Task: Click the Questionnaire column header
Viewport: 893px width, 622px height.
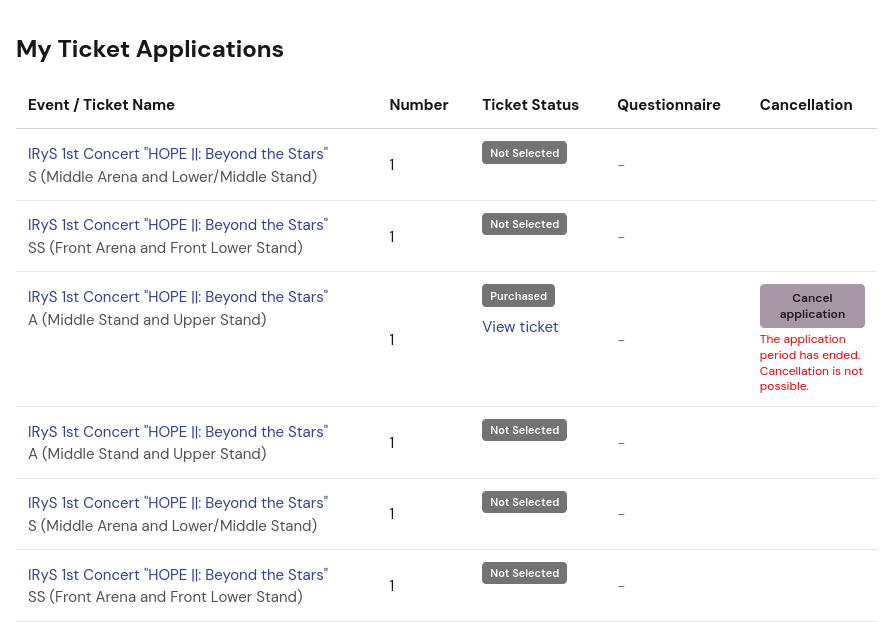Action: (669, 105)
